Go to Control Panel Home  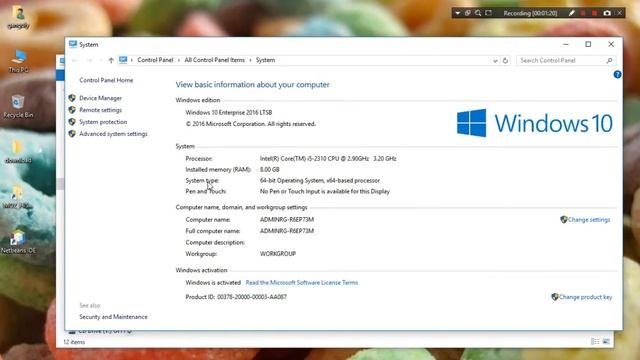tap(106, 80)
